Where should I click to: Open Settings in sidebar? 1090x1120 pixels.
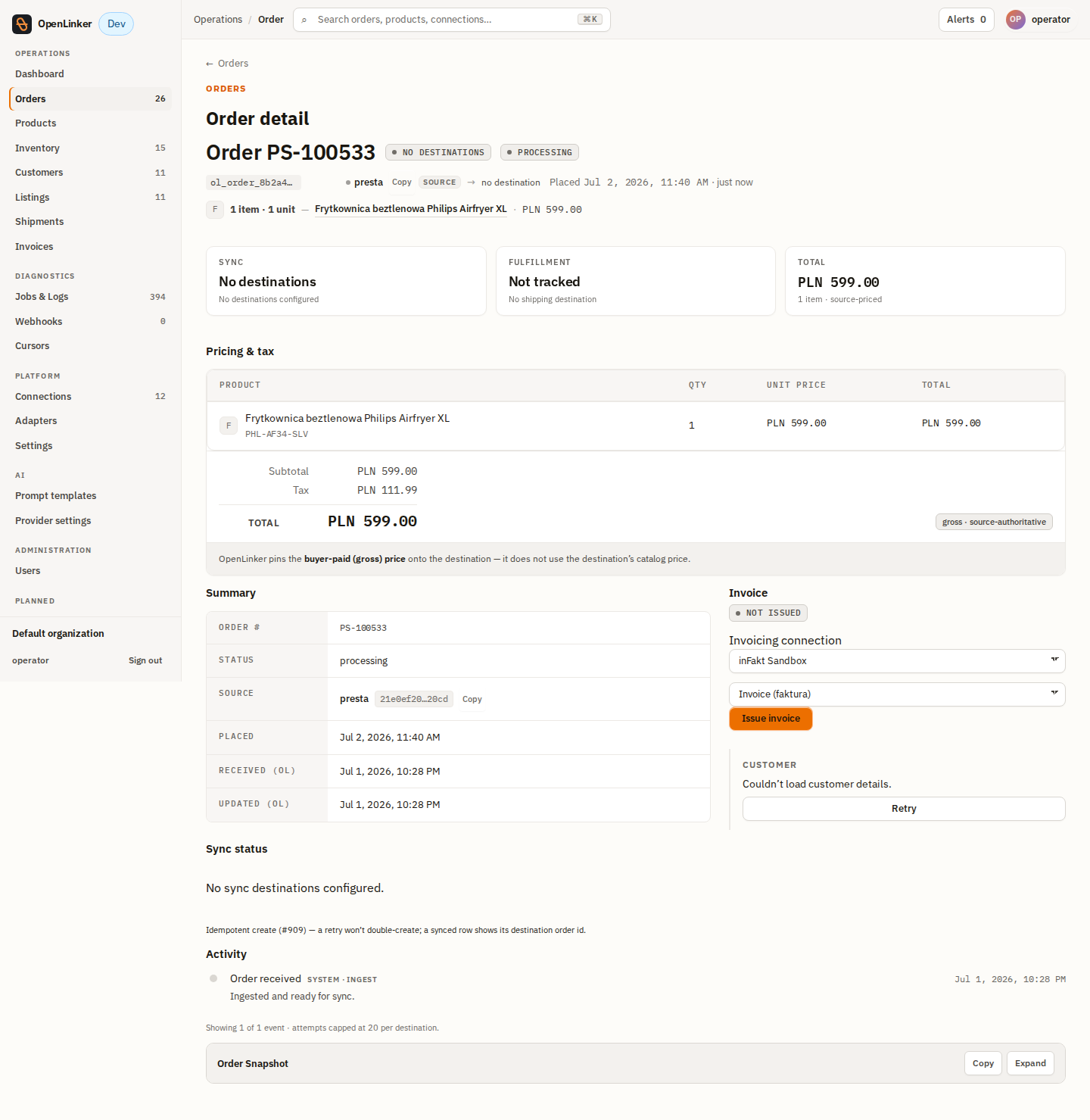(x=90, y=446)
